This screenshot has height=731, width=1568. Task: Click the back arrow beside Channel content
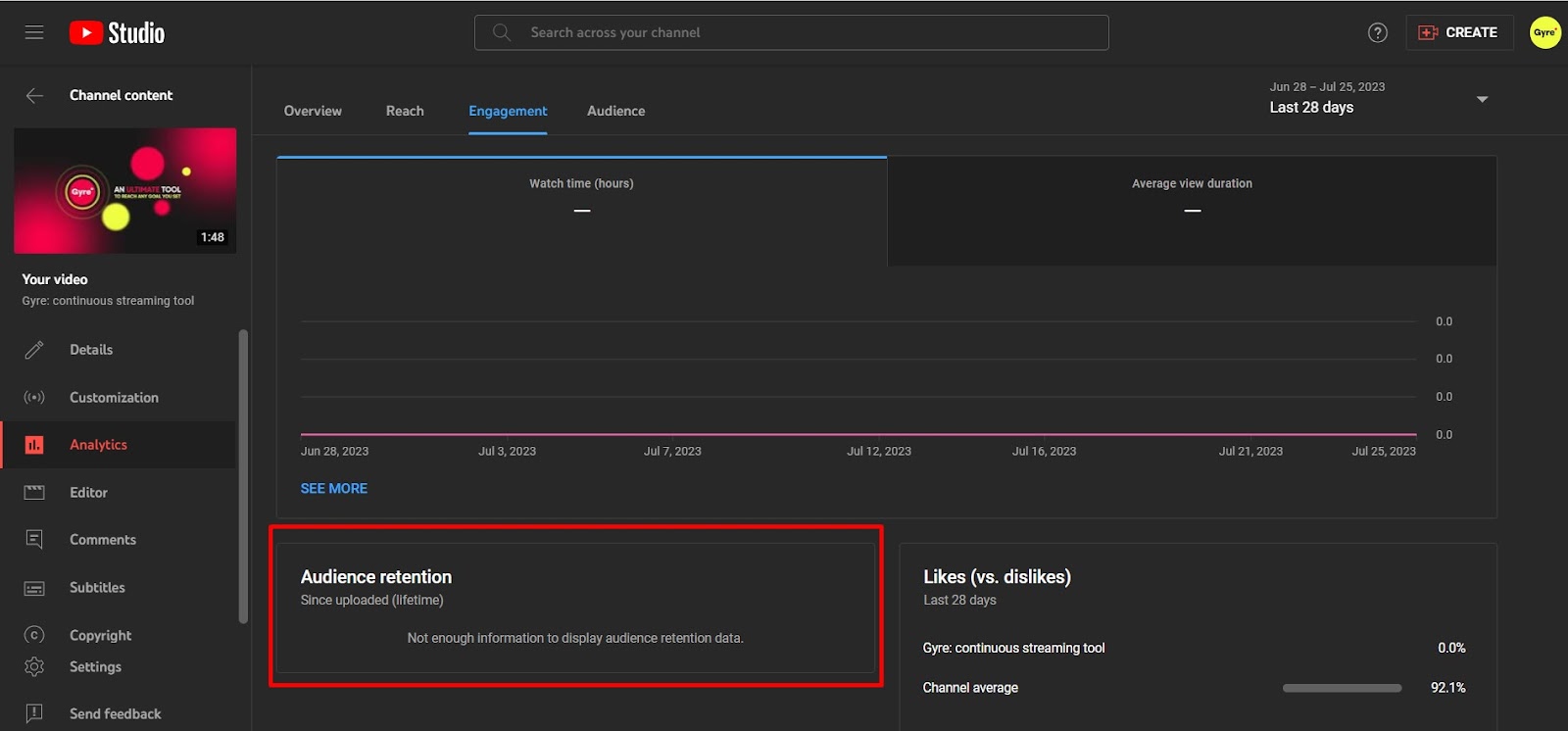point(34,95)
